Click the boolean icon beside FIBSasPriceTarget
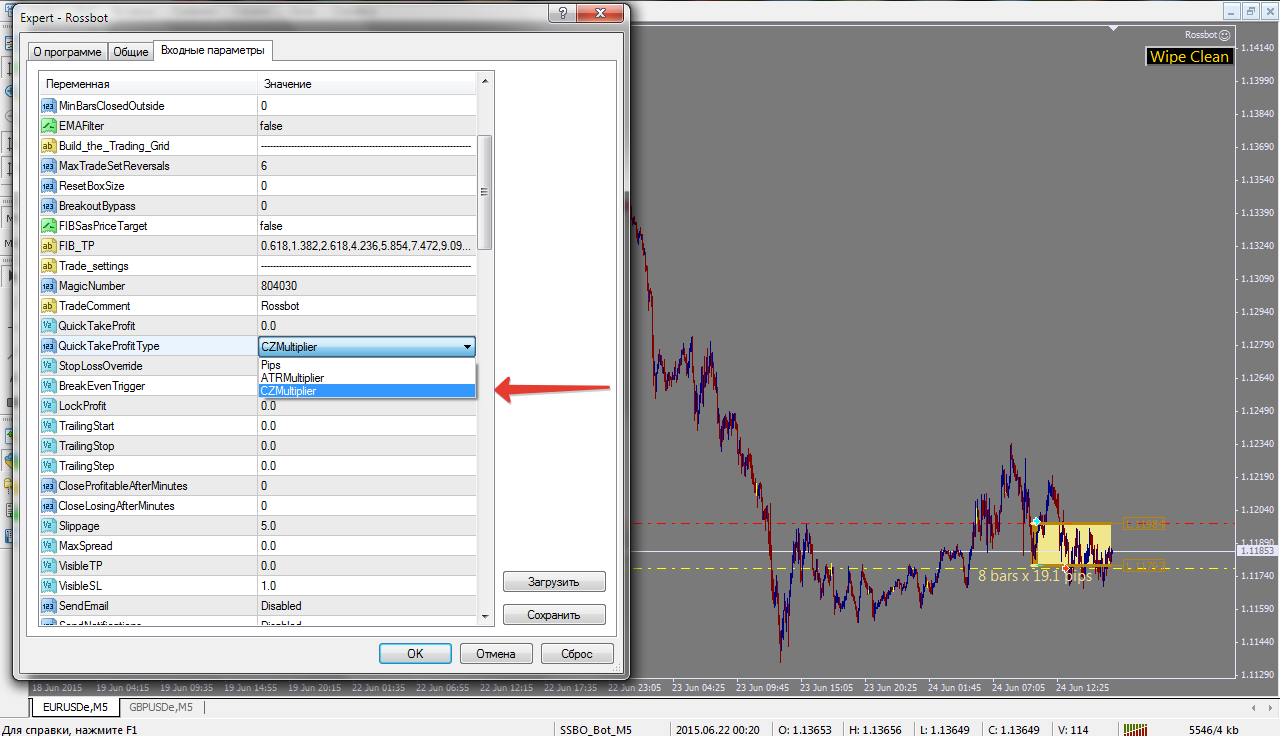The height and width of the screenshot is (736, 1280). tap(48, 226)
